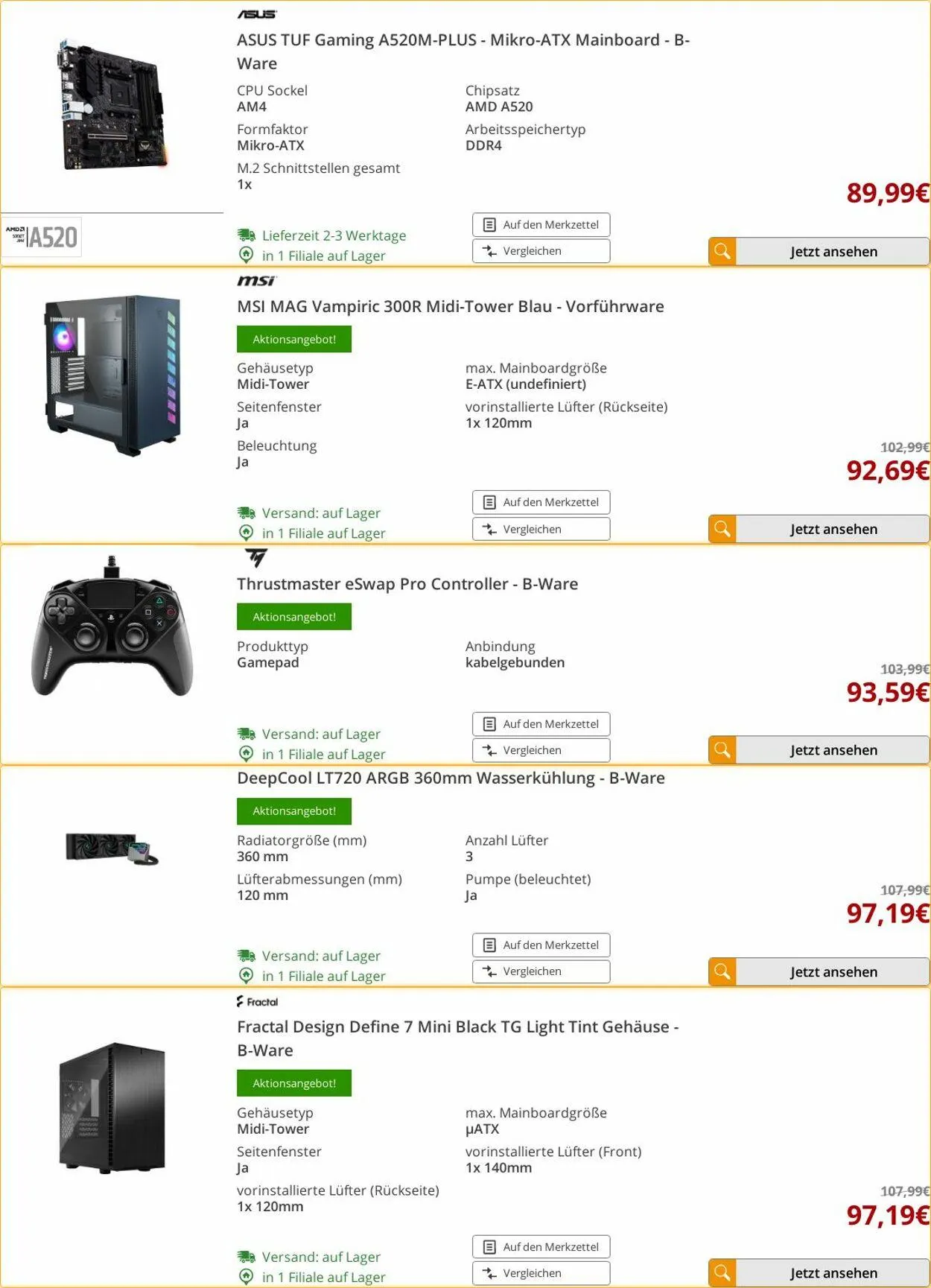Click the Thrustmaster eSwap controller product image
931x1288 pixels.
pyautogui.click(x=112, y=628)
